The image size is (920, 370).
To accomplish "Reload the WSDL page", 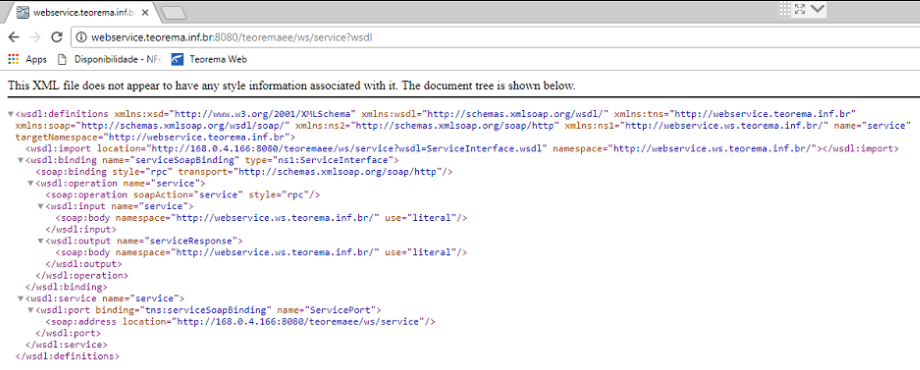I will pos(56,37).
